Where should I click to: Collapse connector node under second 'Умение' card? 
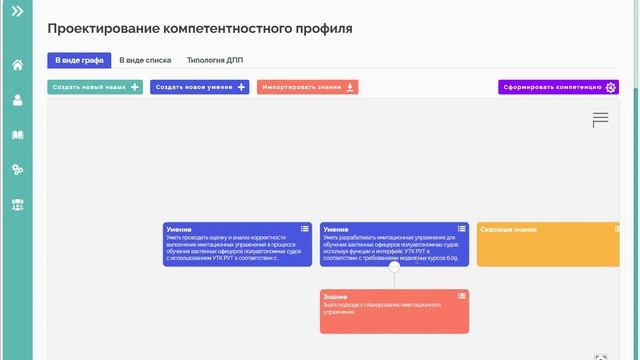pos(394,267)
